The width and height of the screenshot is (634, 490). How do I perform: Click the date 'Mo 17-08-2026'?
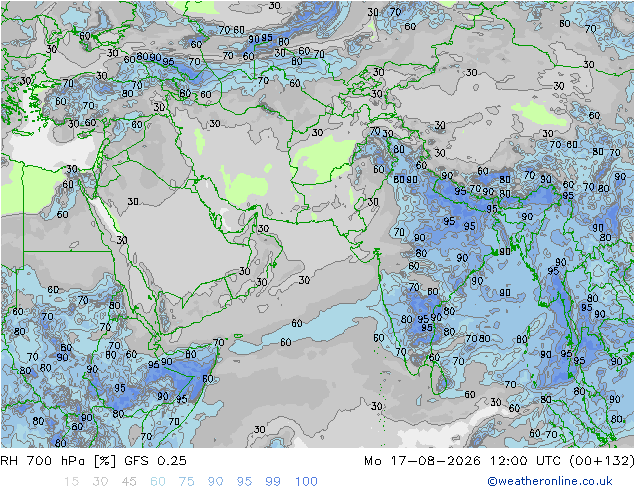(x=423, y=461)
